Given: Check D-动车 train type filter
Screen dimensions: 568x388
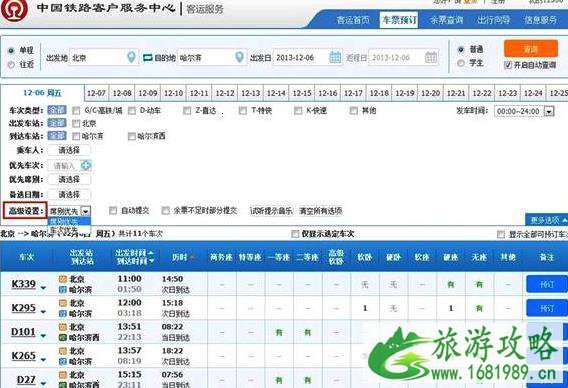Looking at the screenshot, I should 132,110.
